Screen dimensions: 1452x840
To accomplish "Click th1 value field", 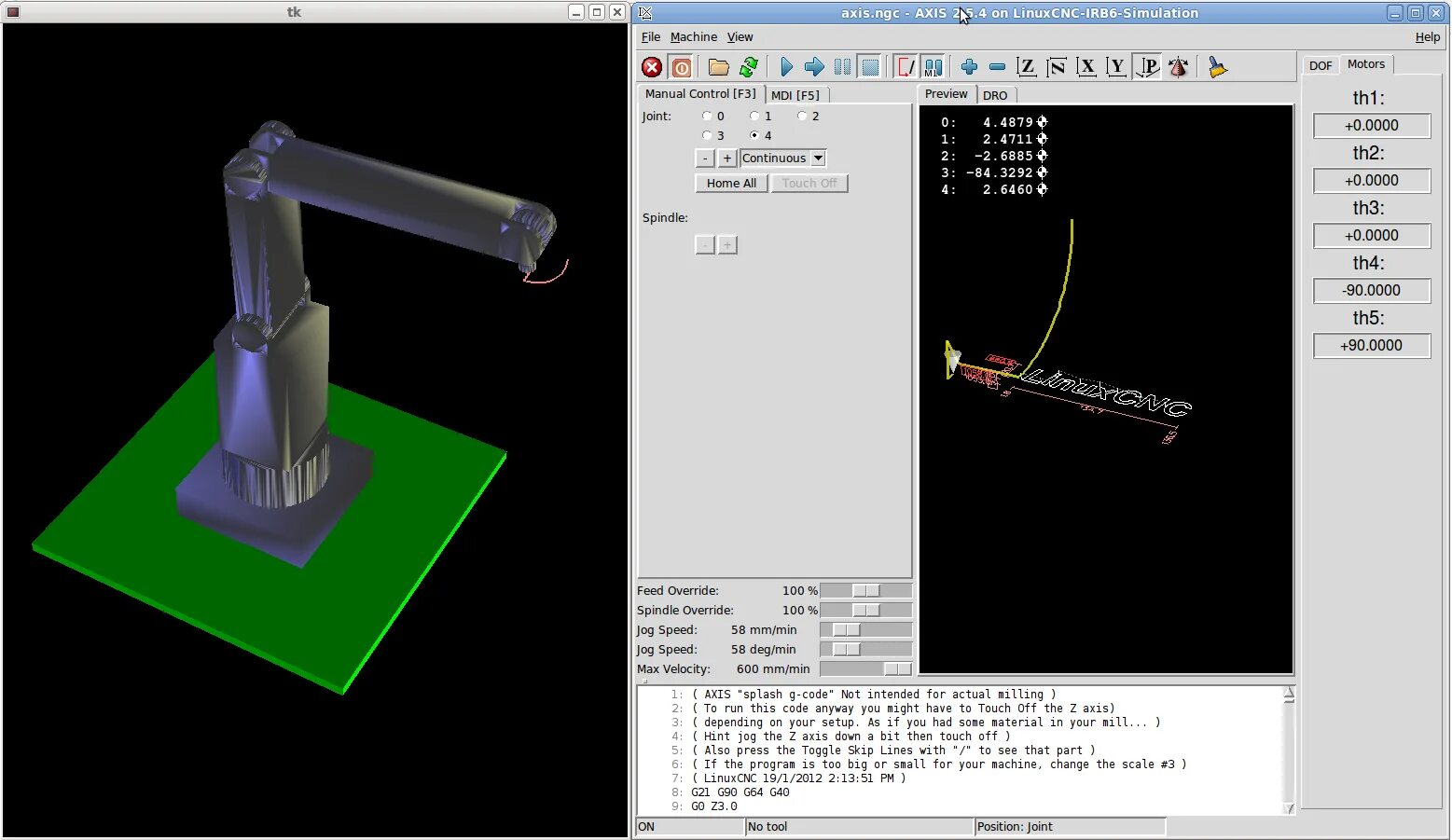I will pyautogui.click(x=1372, y=126).
